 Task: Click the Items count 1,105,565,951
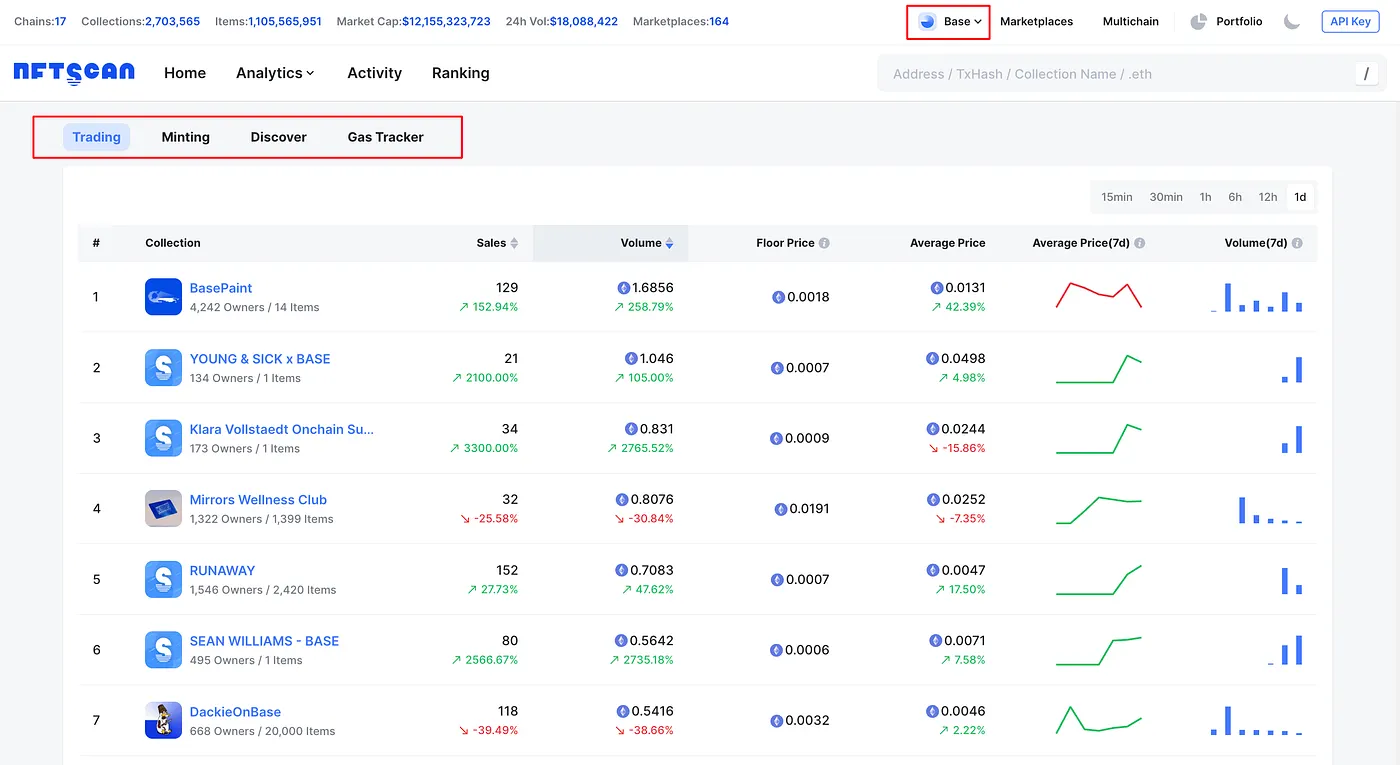pyautogui.click(x=285, y=21)
